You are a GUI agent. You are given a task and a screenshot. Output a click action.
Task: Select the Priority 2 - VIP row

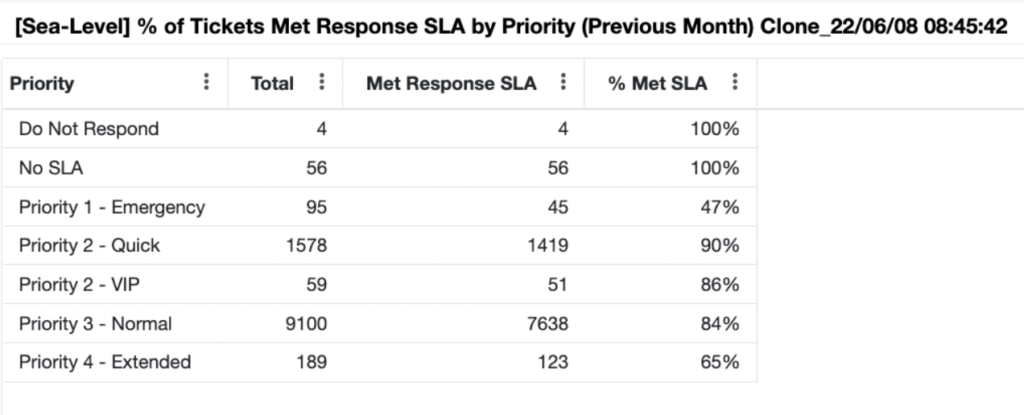point(379,285)
